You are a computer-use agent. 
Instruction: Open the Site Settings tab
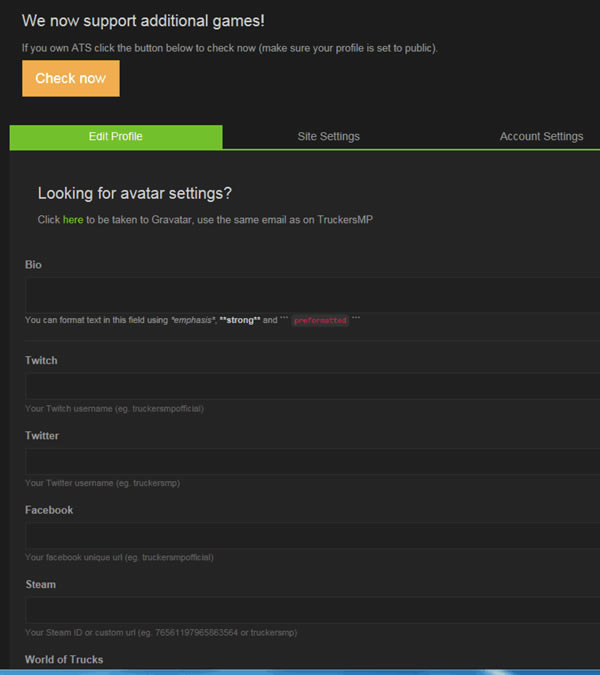click(328, 137)
